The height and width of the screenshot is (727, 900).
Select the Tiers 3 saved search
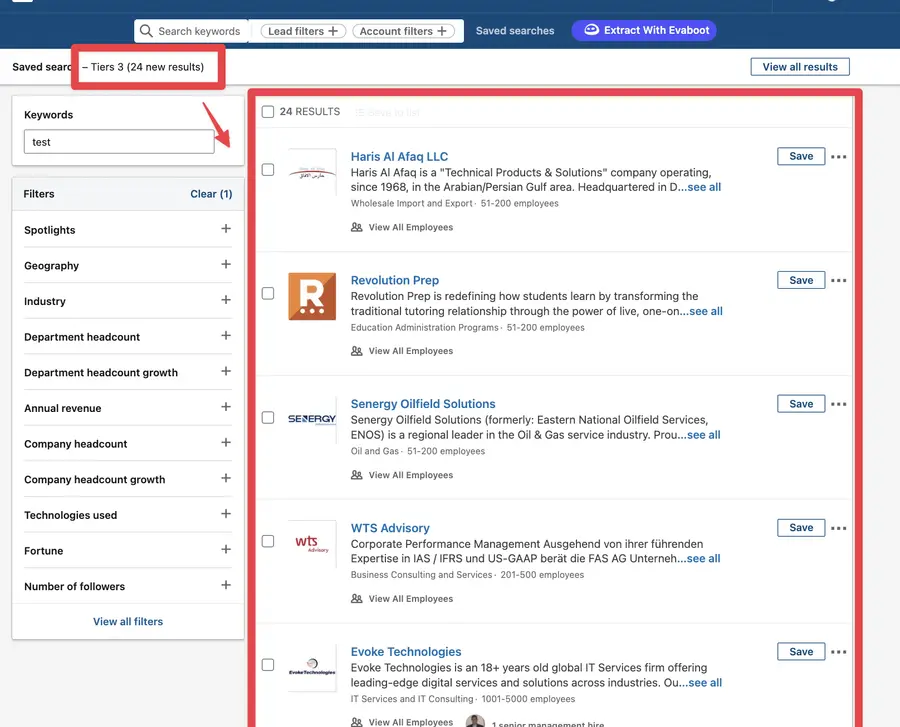[146, 66]
